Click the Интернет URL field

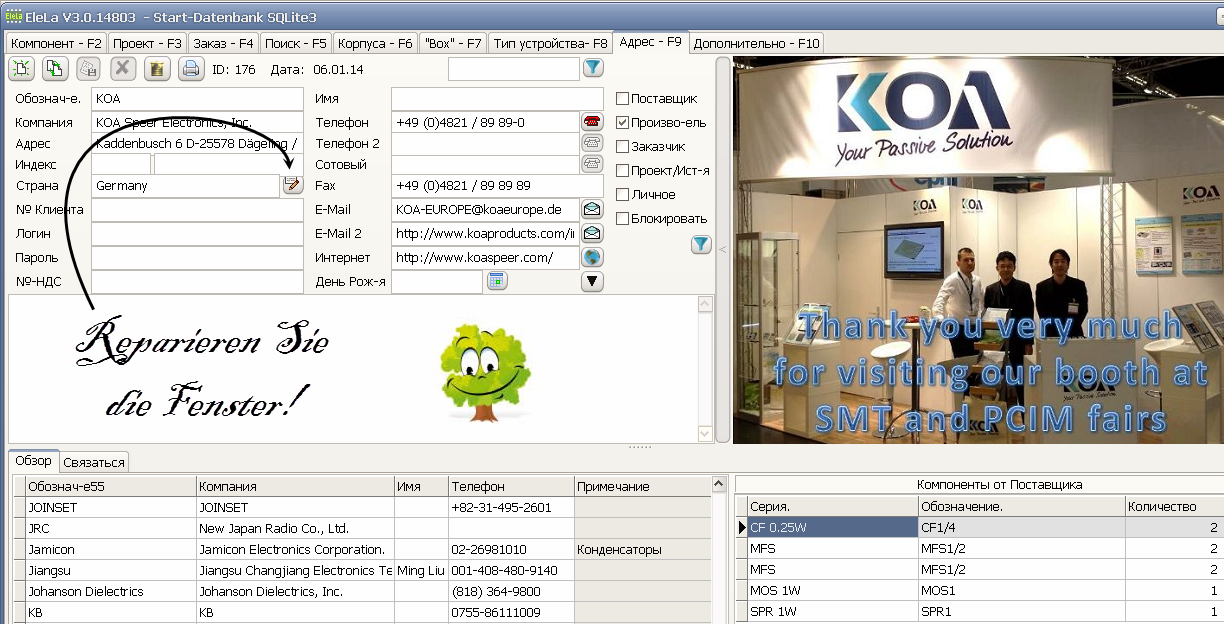click(485, 257)
